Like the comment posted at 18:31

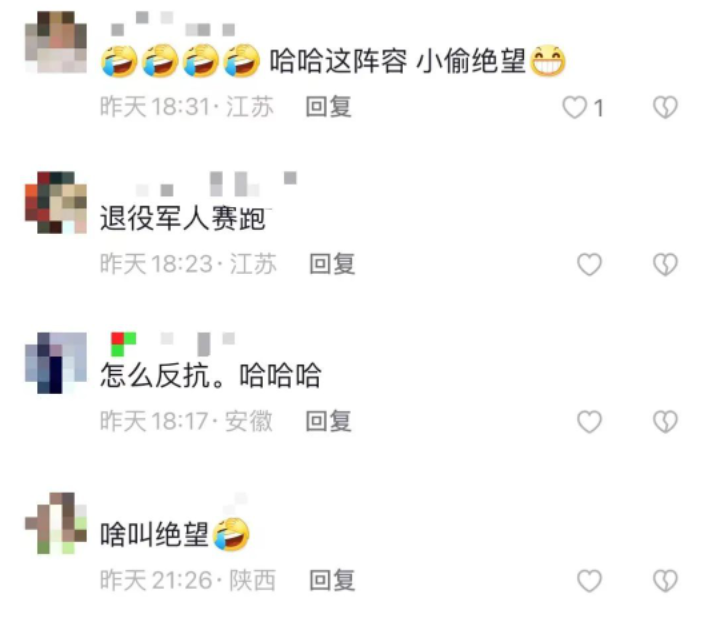tap(575, 108)
